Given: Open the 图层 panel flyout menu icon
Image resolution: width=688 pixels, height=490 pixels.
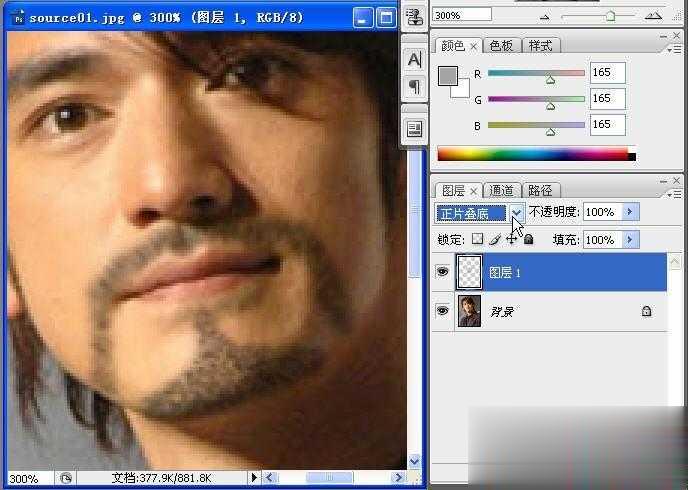Looking at the screenshot, I should point(674,194).
